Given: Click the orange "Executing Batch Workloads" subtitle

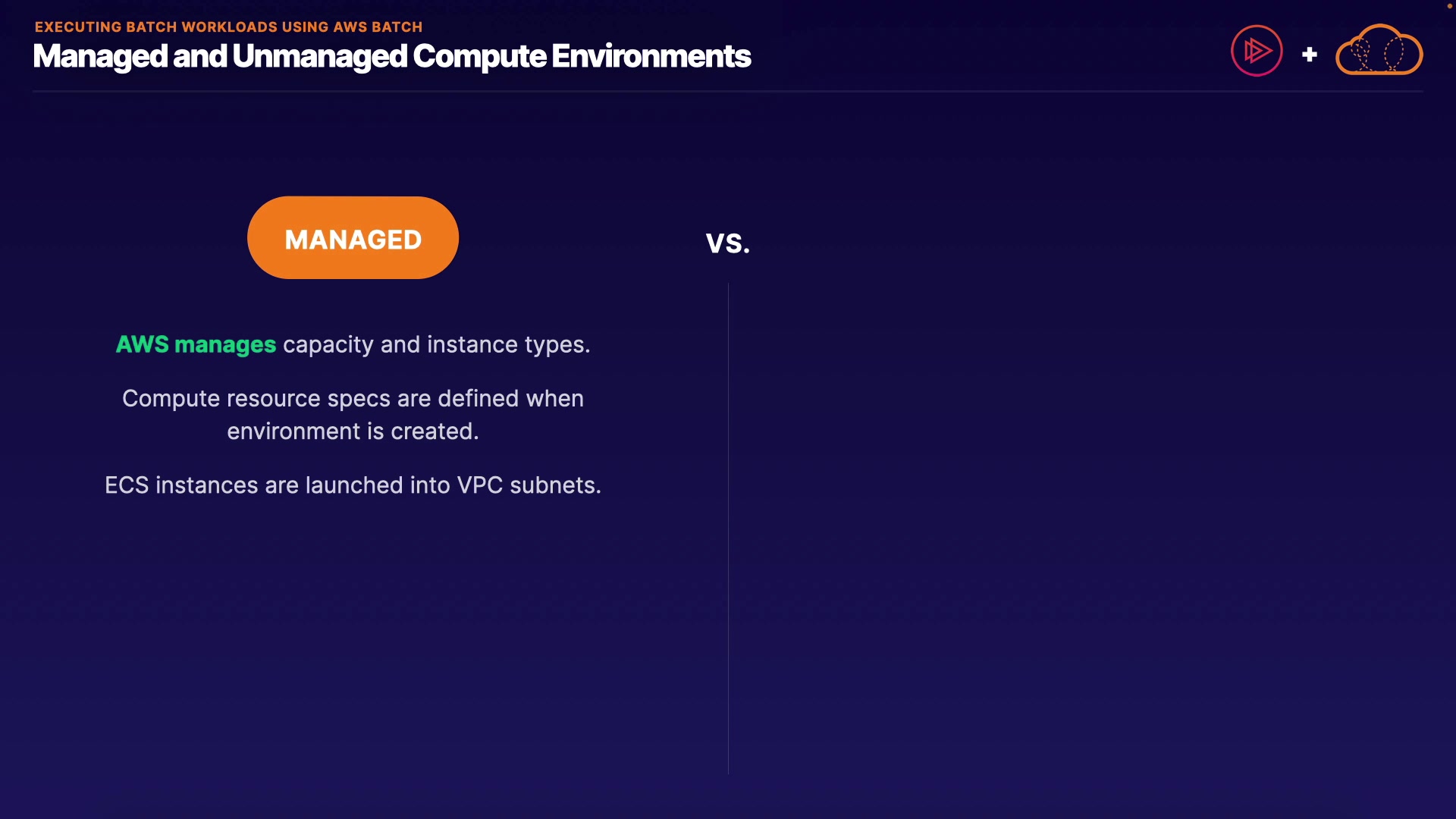Looking at the screenshot, I should tap(228, 27).
